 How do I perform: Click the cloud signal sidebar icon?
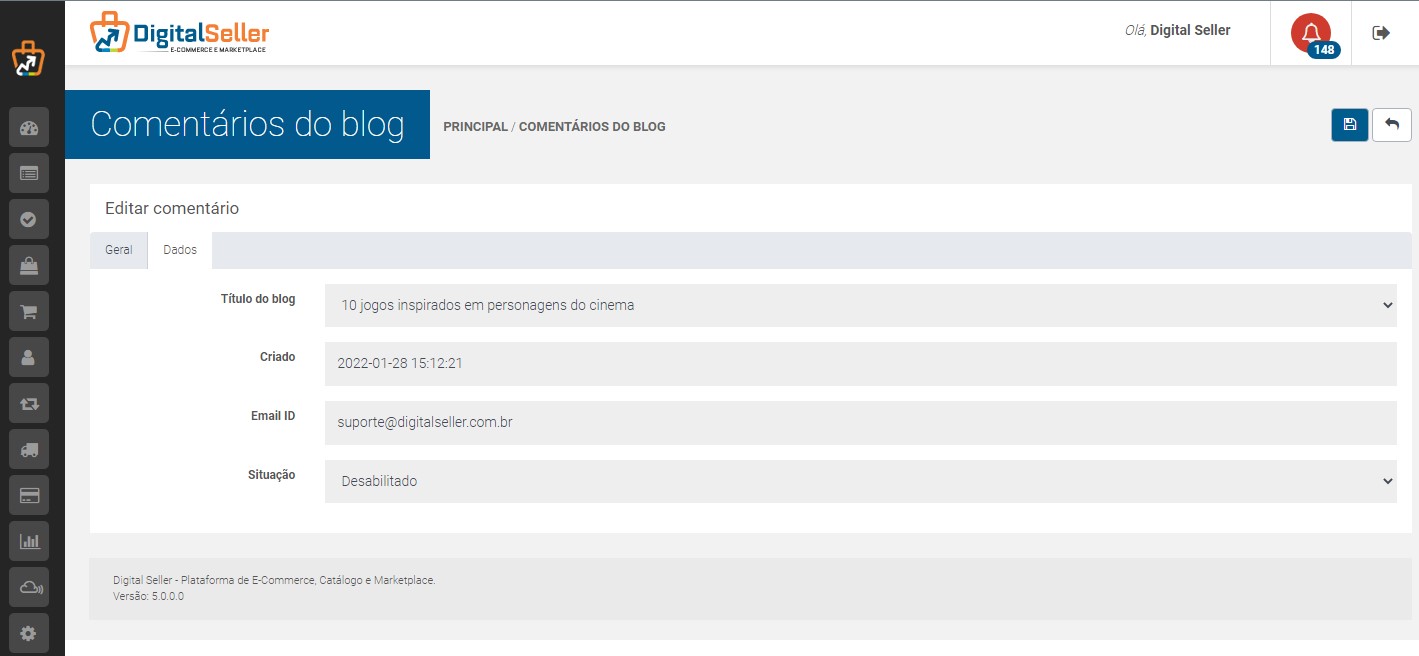[29, 587]
